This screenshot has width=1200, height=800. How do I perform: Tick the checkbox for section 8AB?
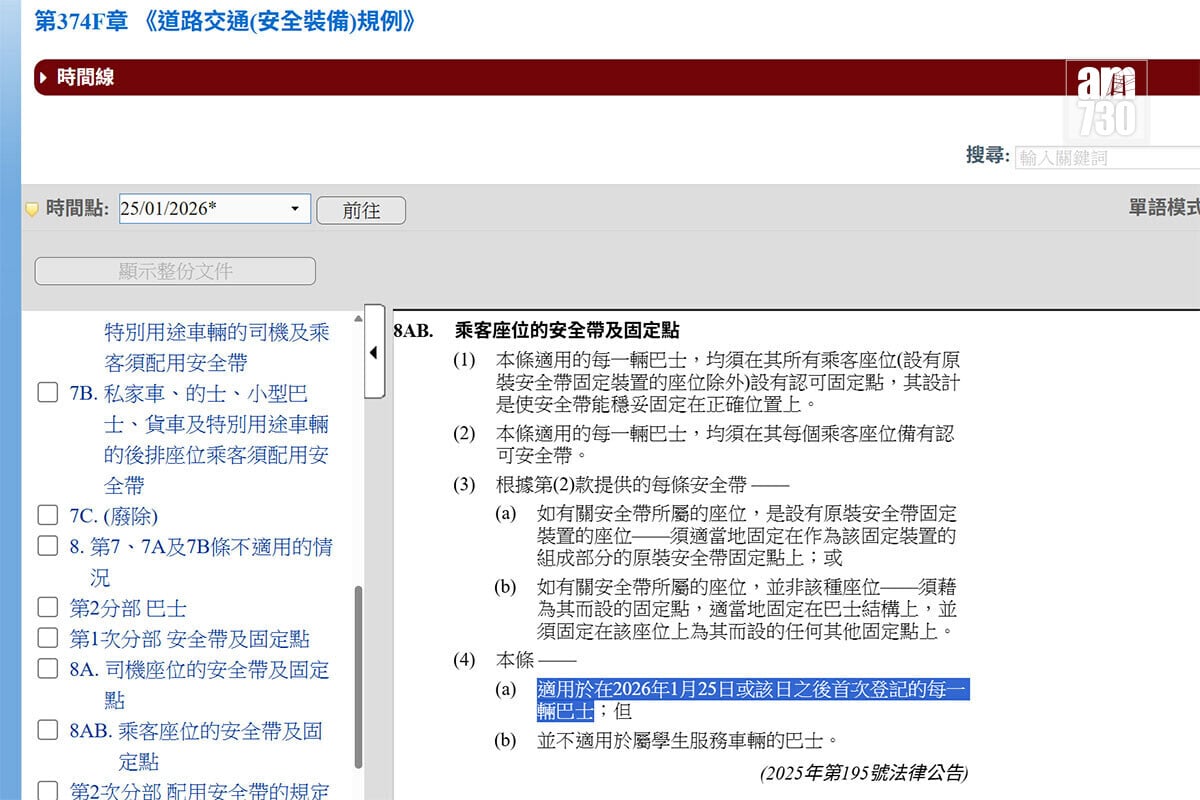click(48, 731)
